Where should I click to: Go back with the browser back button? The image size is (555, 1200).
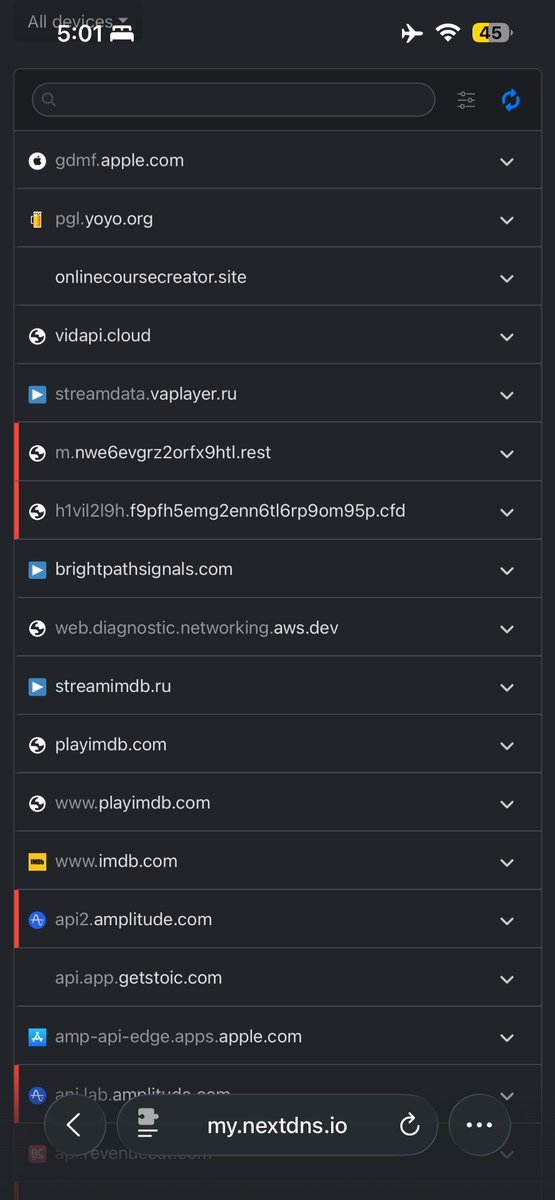(74, 1125)
